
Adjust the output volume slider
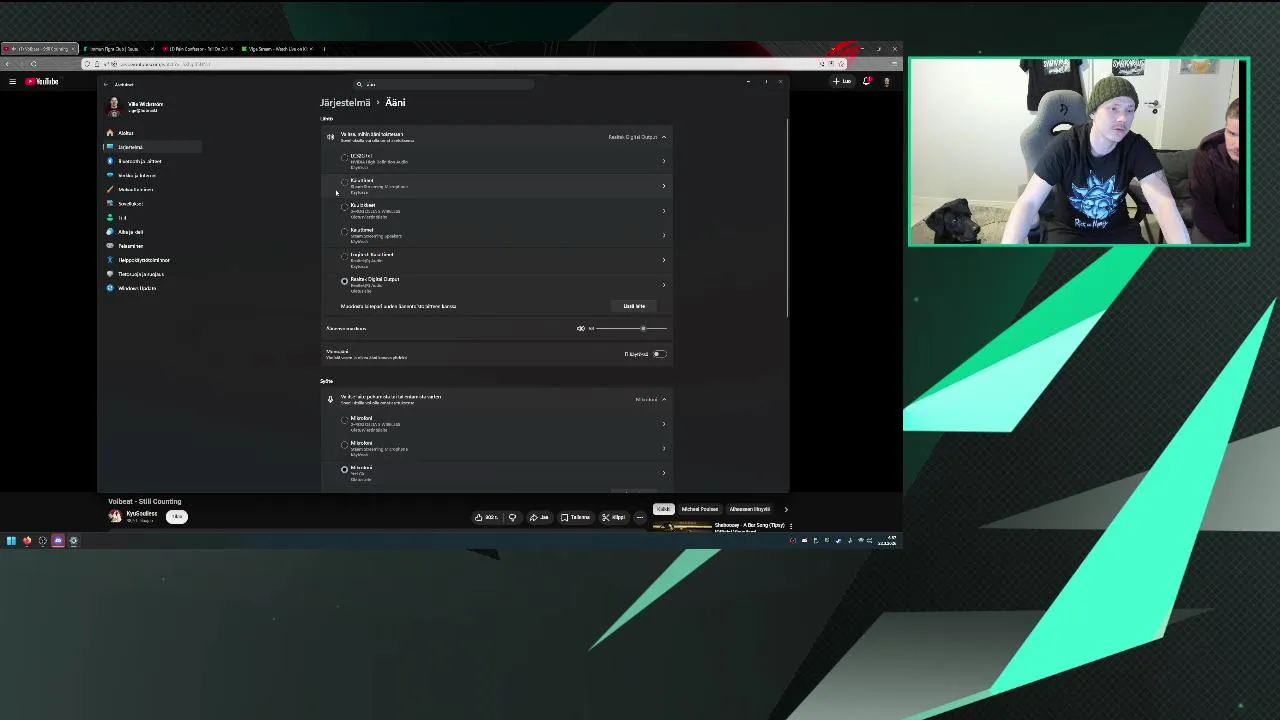coord(632,328)
